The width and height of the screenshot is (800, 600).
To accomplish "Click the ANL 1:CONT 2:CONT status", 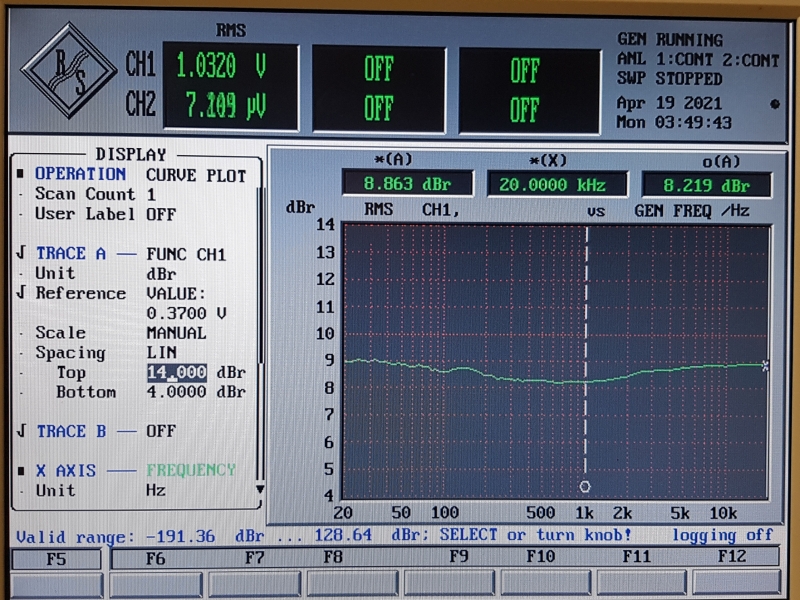I will (698, 60).
